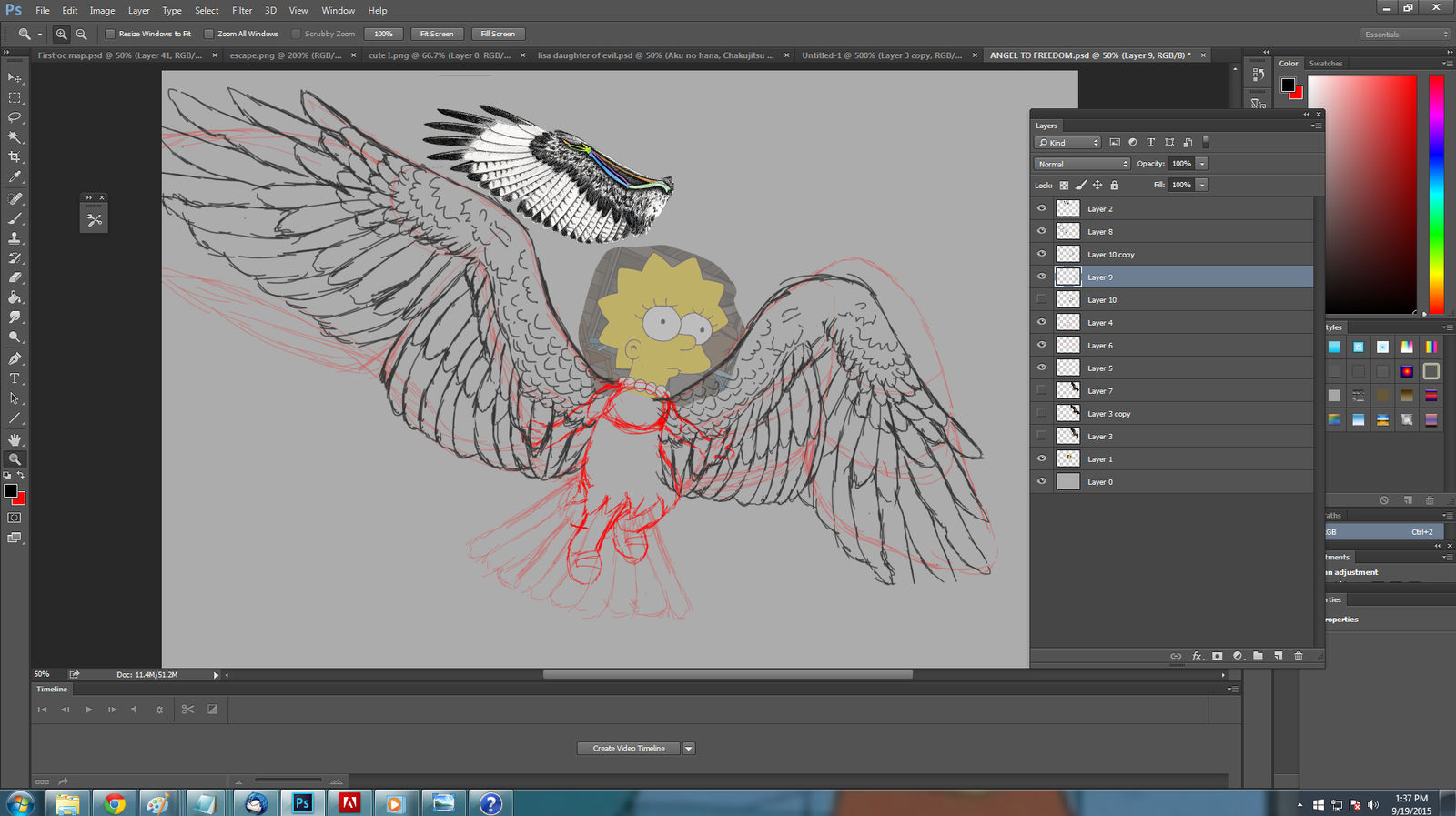Show hidden Layer 7
The height and width of the screenshot is (816, 1456).
coord(1042,390)
